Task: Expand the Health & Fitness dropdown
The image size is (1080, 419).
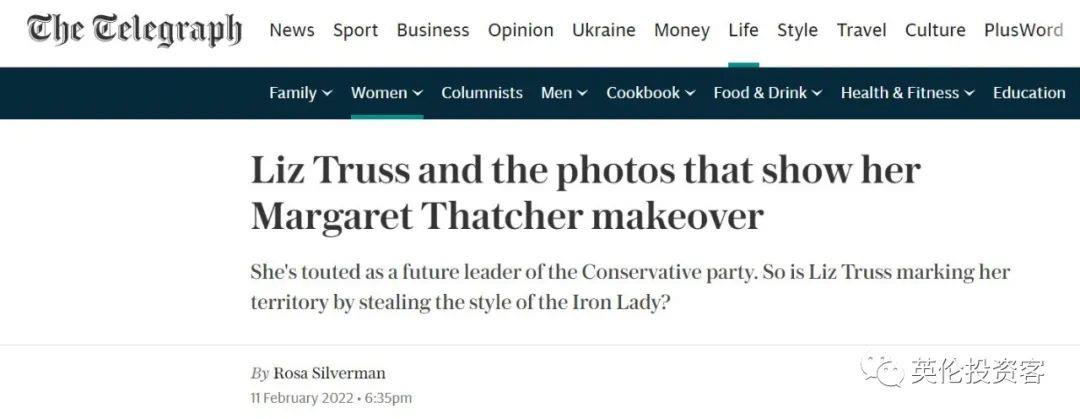Action: coord(968,93)
